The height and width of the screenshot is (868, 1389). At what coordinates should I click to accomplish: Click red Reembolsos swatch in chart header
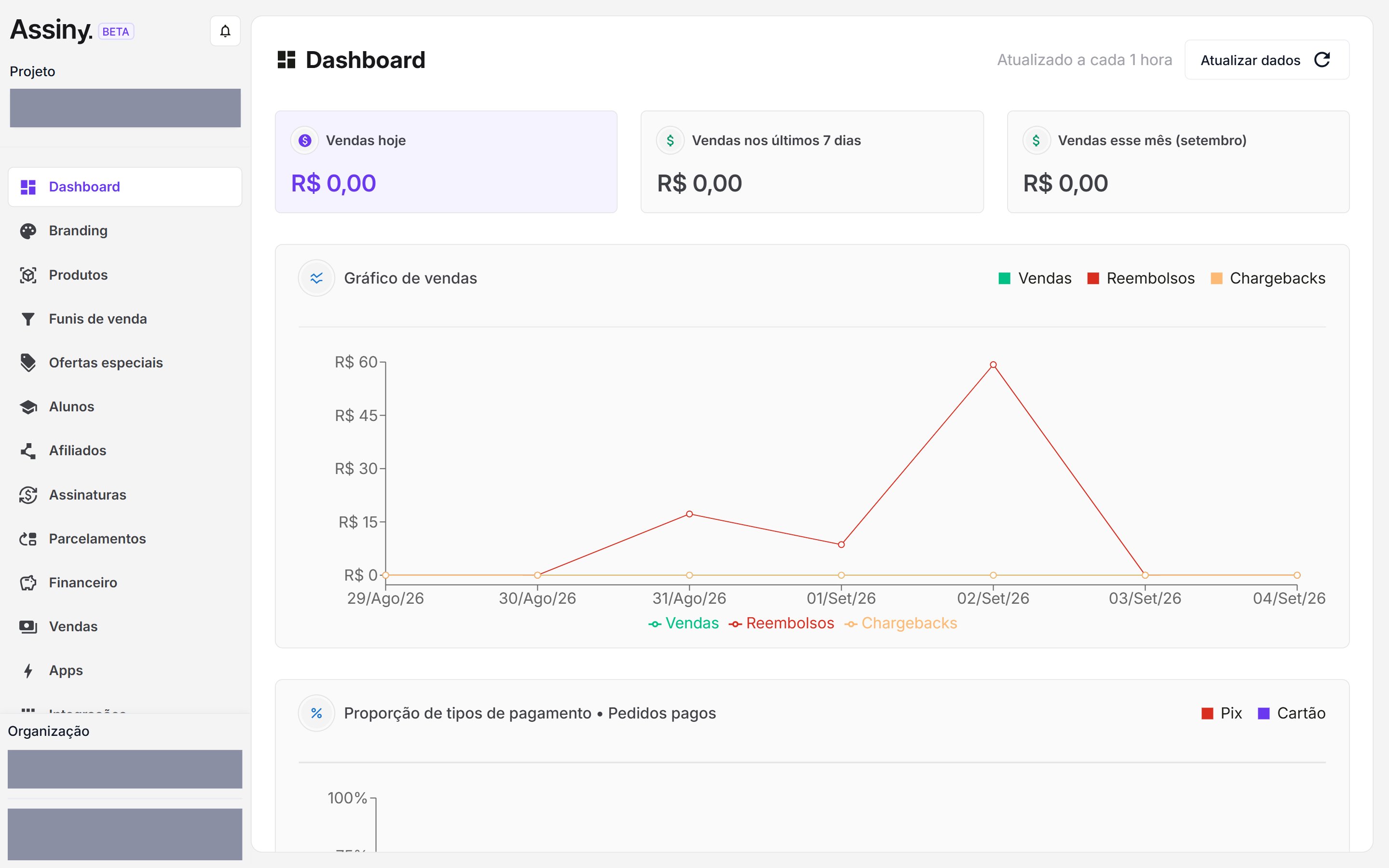(1093, 278)
